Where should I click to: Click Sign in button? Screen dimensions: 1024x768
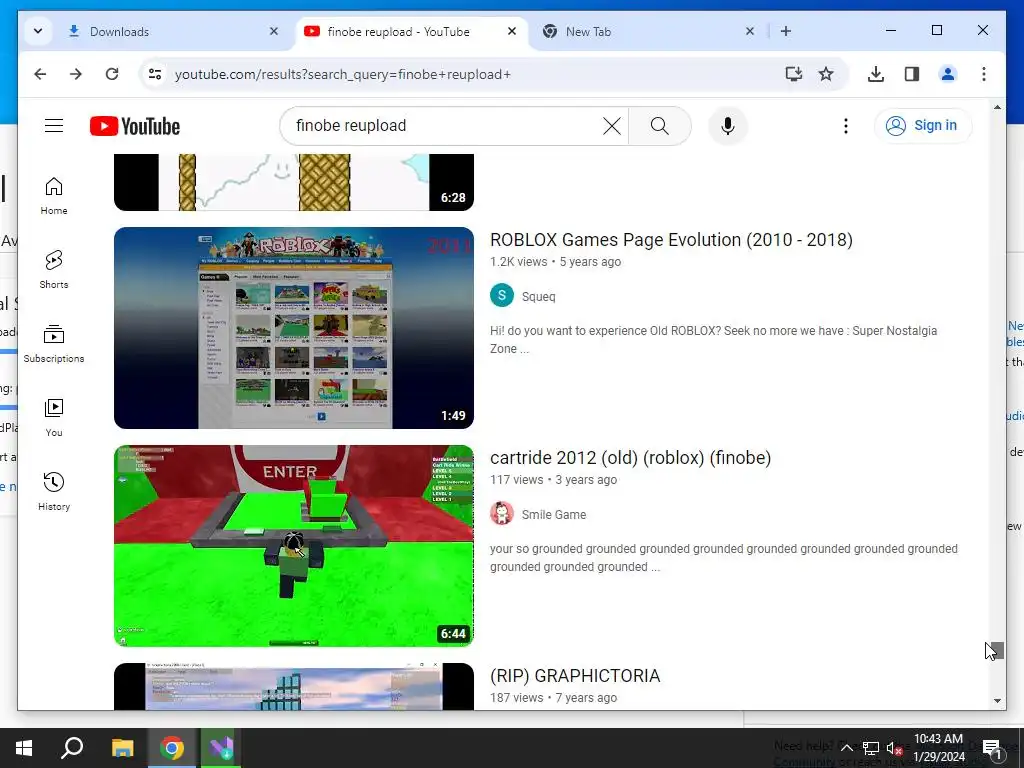click(x=923, y=125)
